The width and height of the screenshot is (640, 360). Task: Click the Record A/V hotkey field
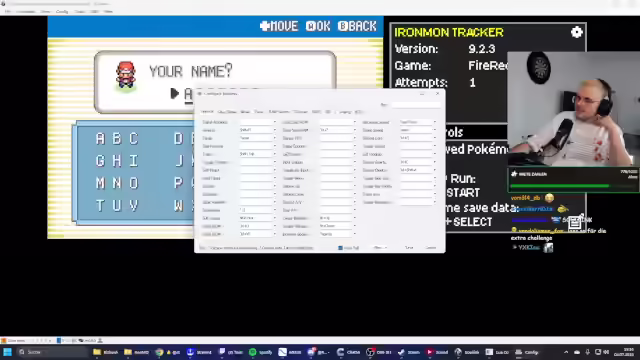335,202
